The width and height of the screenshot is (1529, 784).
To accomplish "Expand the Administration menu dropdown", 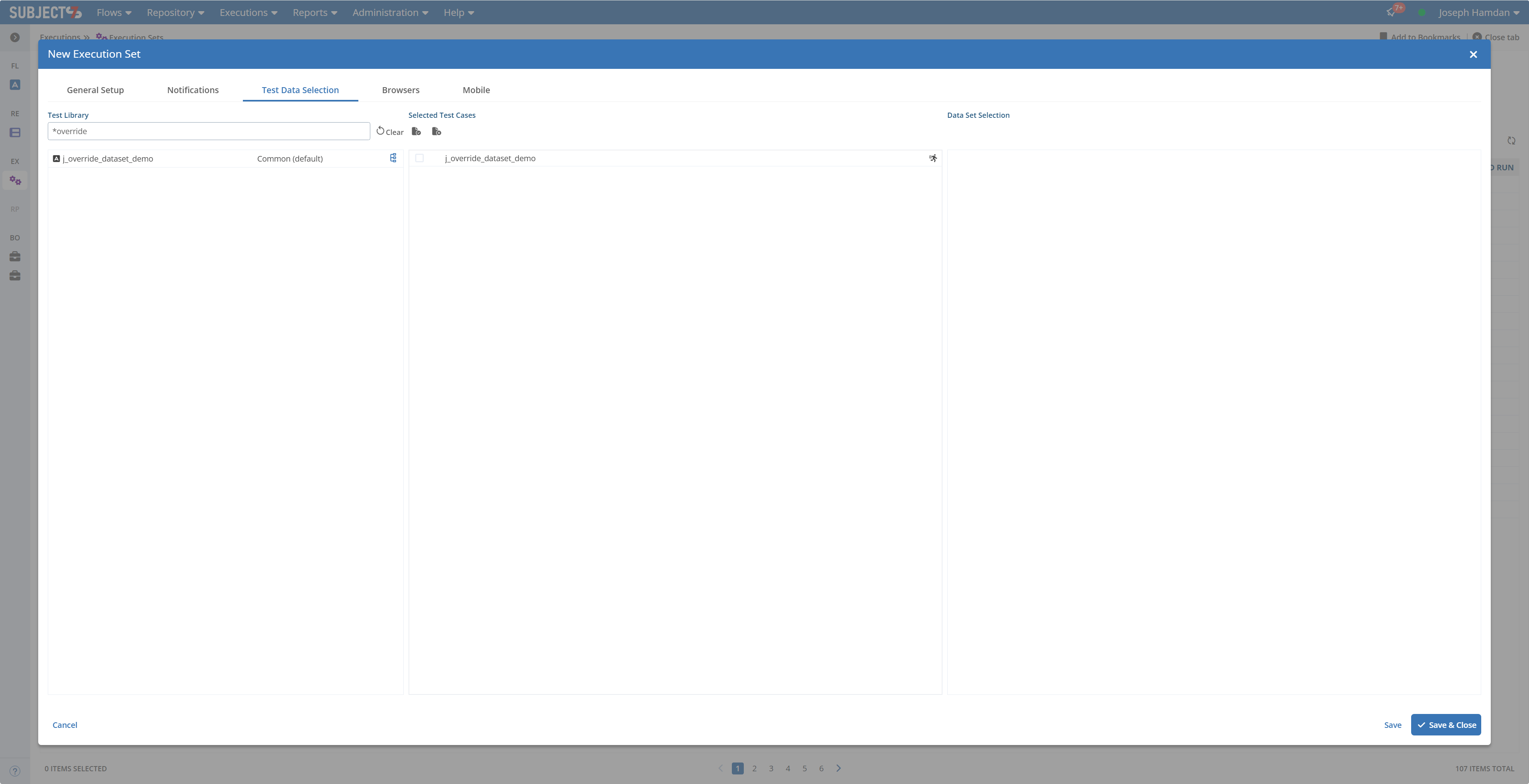I will tap(390, 12).
